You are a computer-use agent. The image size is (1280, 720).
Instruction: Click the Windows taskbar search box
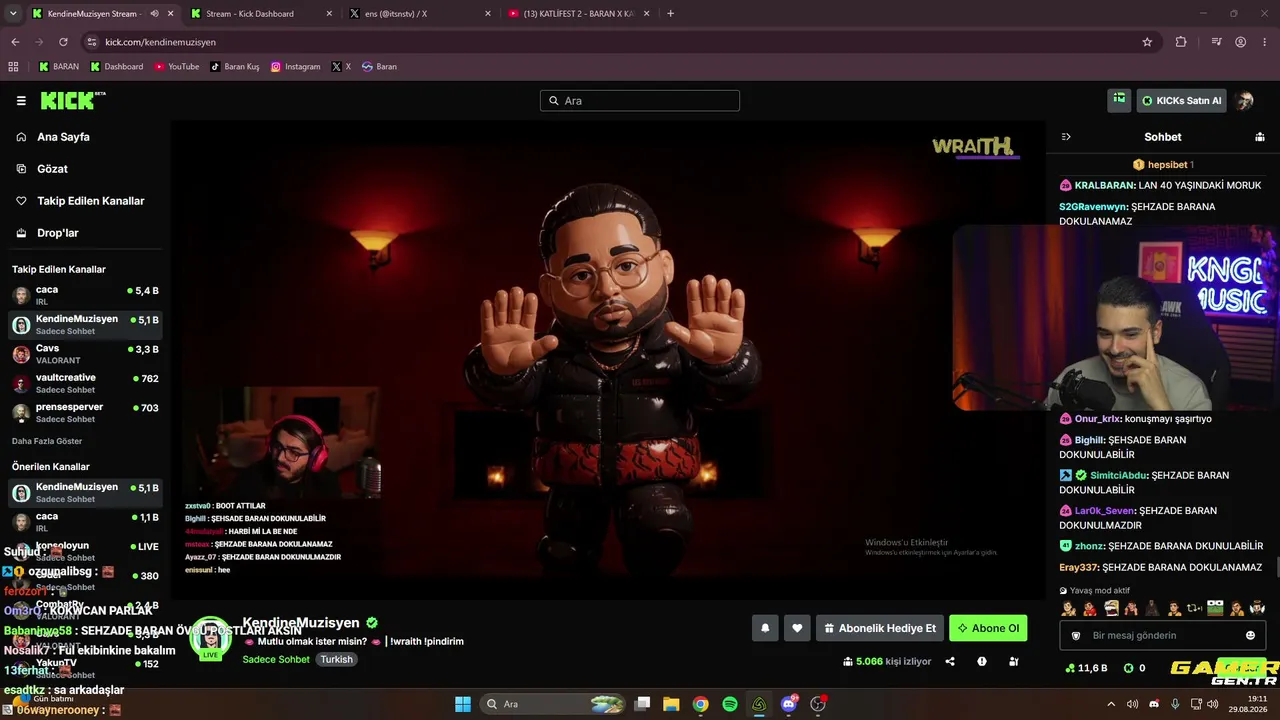(x=554, y=704)
